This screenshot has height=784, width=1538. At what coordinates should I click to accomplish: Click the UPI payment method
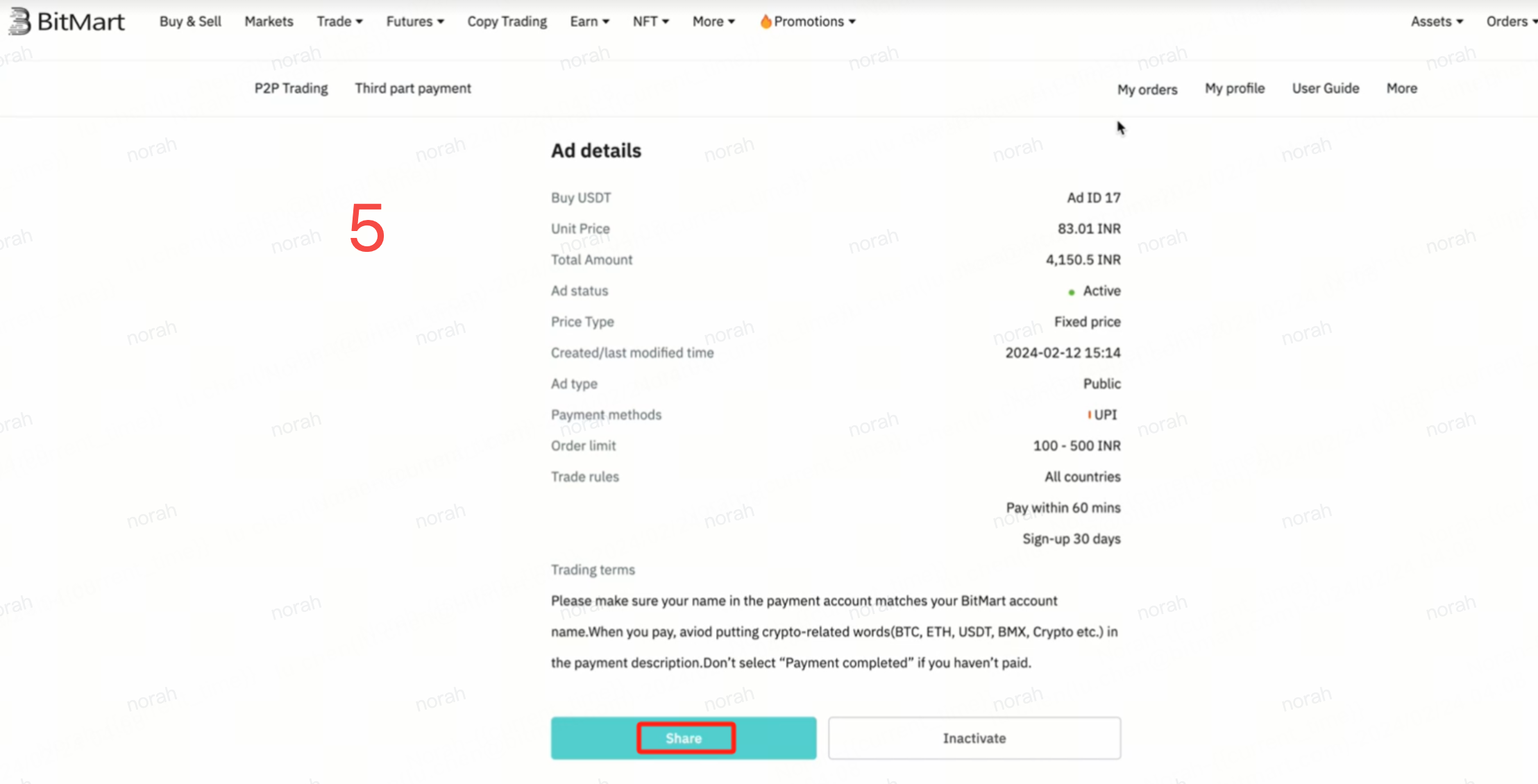pyautogui.click(x=1105, y=414)
